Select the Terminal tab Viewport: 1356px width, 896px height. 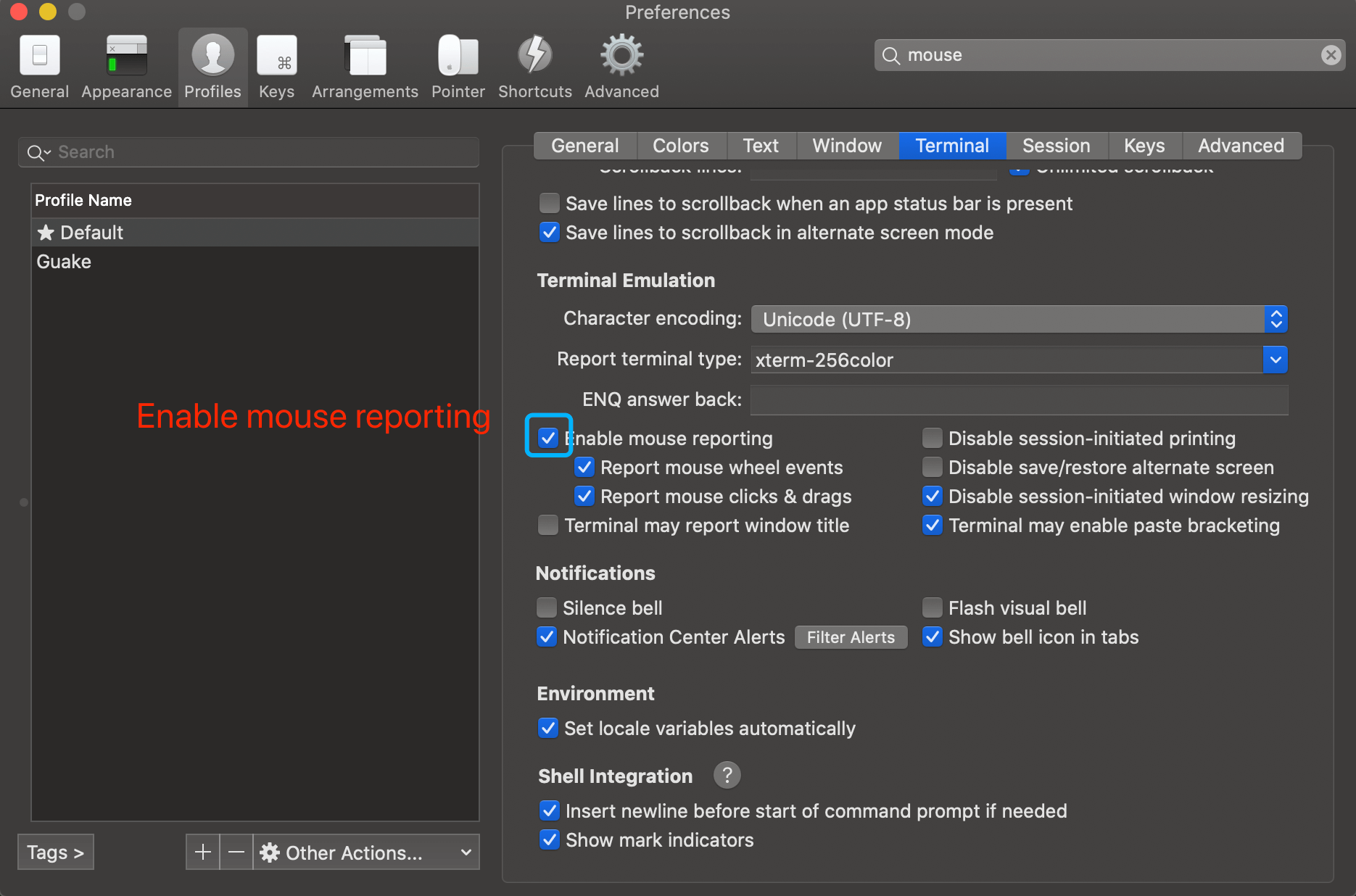(x=952, y=146)
